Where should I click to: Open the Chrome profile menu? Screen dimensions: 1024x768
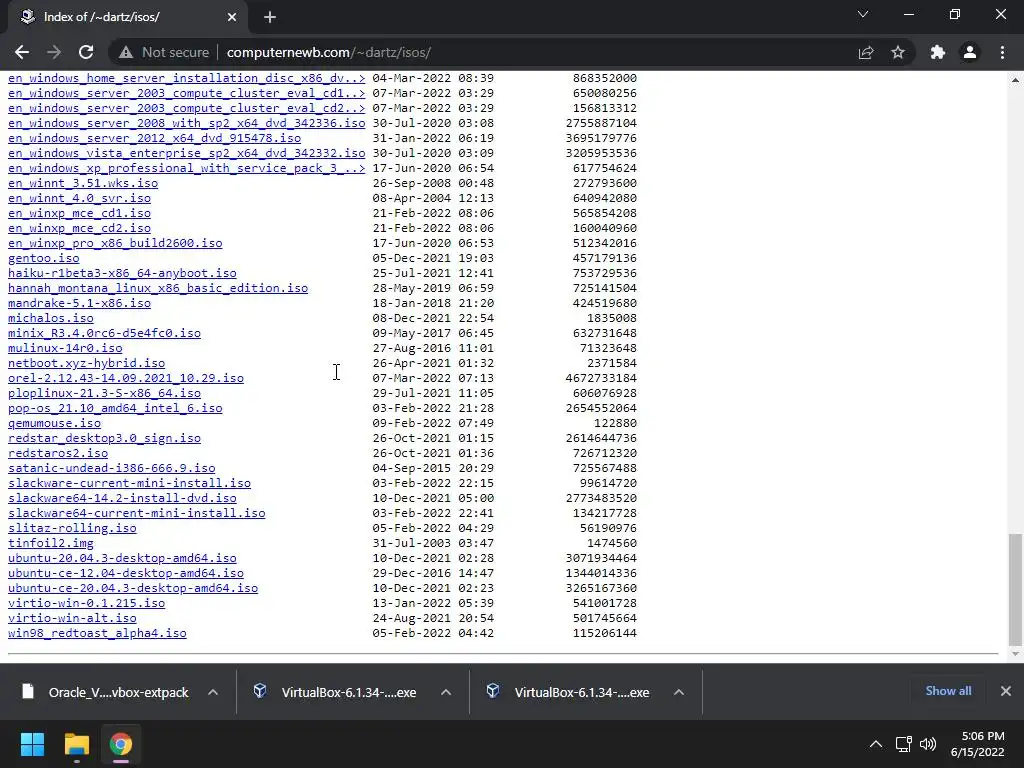pos(970,52)
